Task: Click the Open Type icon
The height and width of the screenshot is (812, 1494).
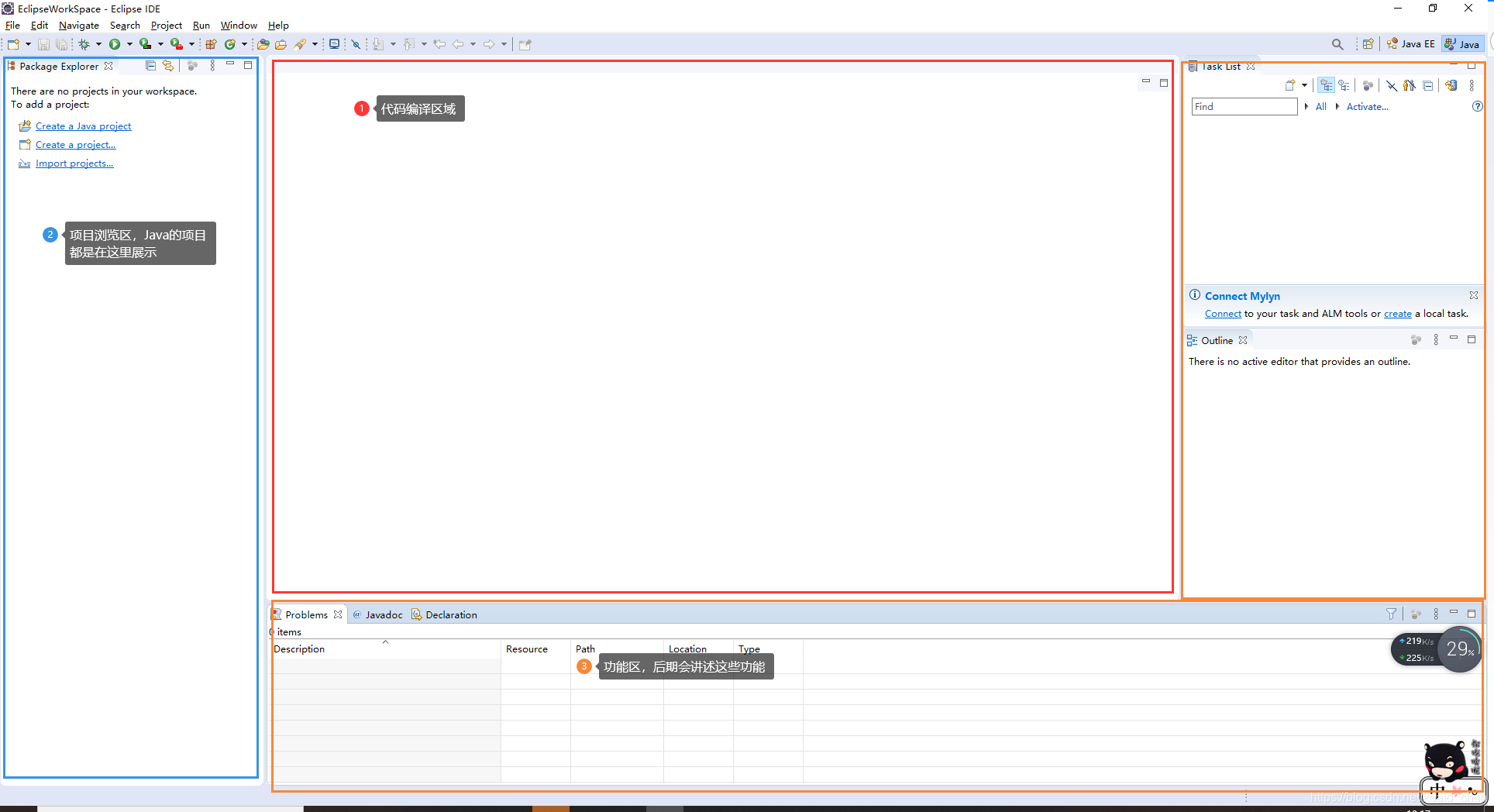Action: coord(263,44)
